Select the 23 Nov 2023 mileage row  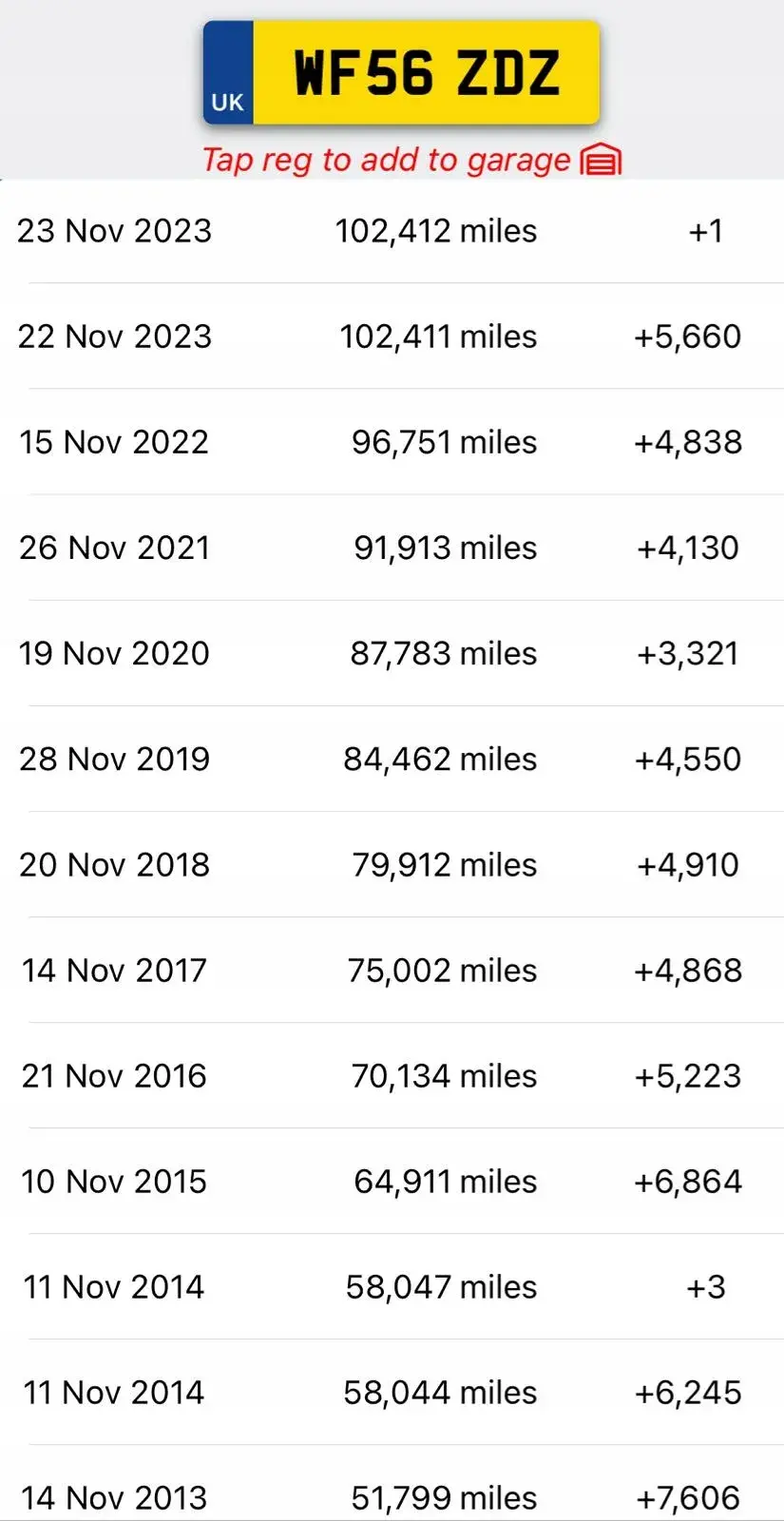(x=392, y=231)
